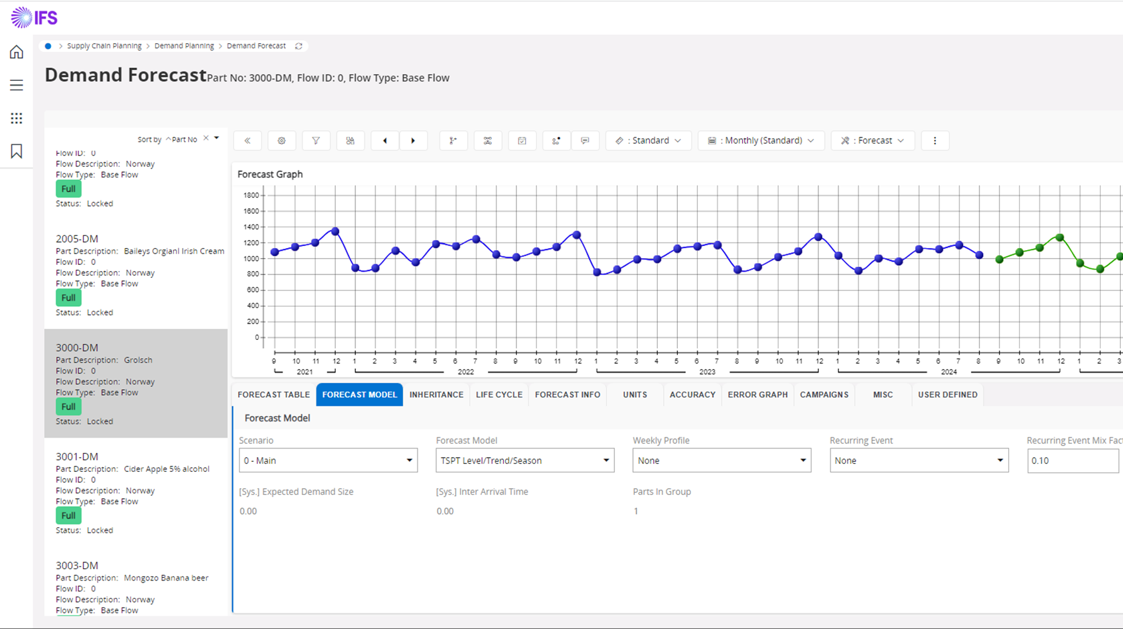
Task: Switch to the Units tab
Action: point(635,395)
